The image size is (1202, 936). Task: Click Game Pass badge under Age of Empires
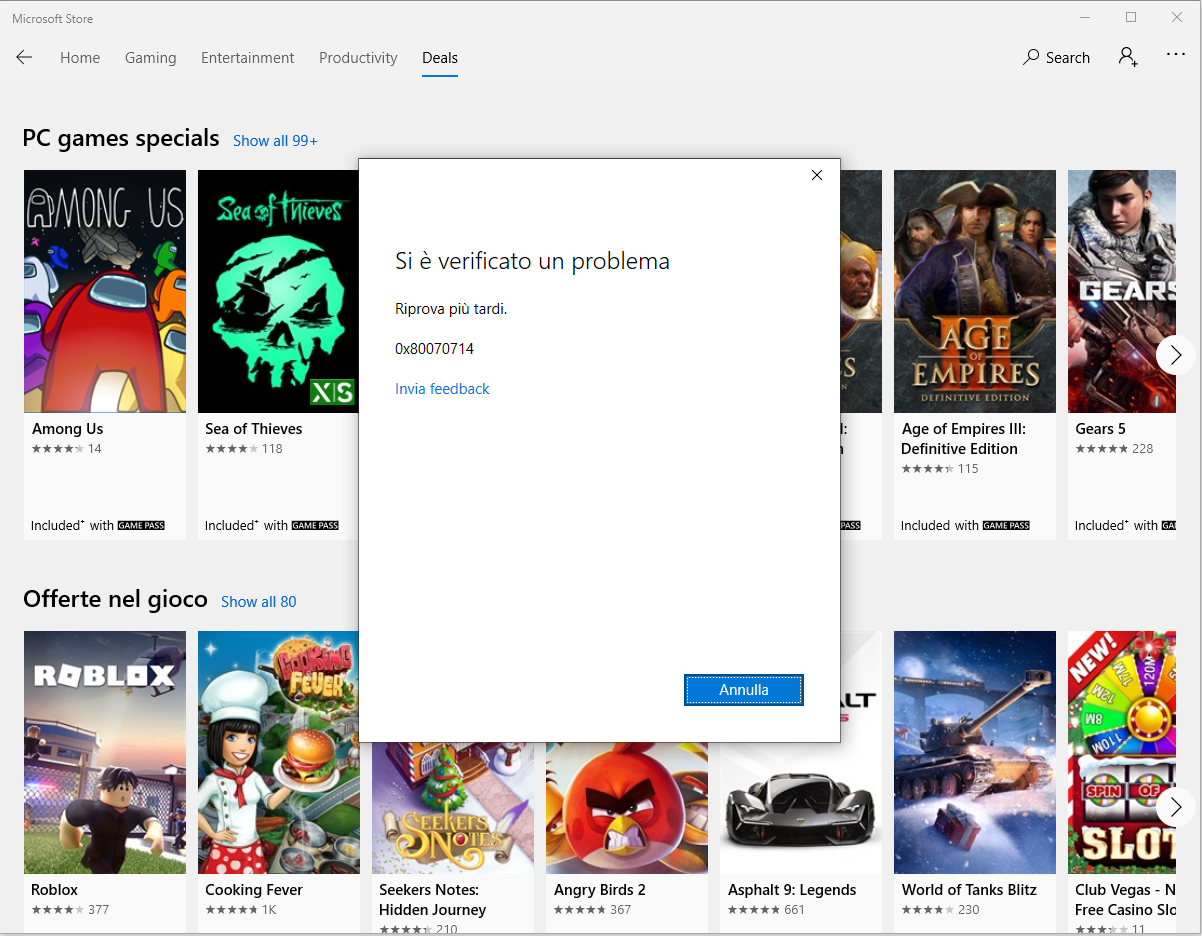pos(1006,526)
